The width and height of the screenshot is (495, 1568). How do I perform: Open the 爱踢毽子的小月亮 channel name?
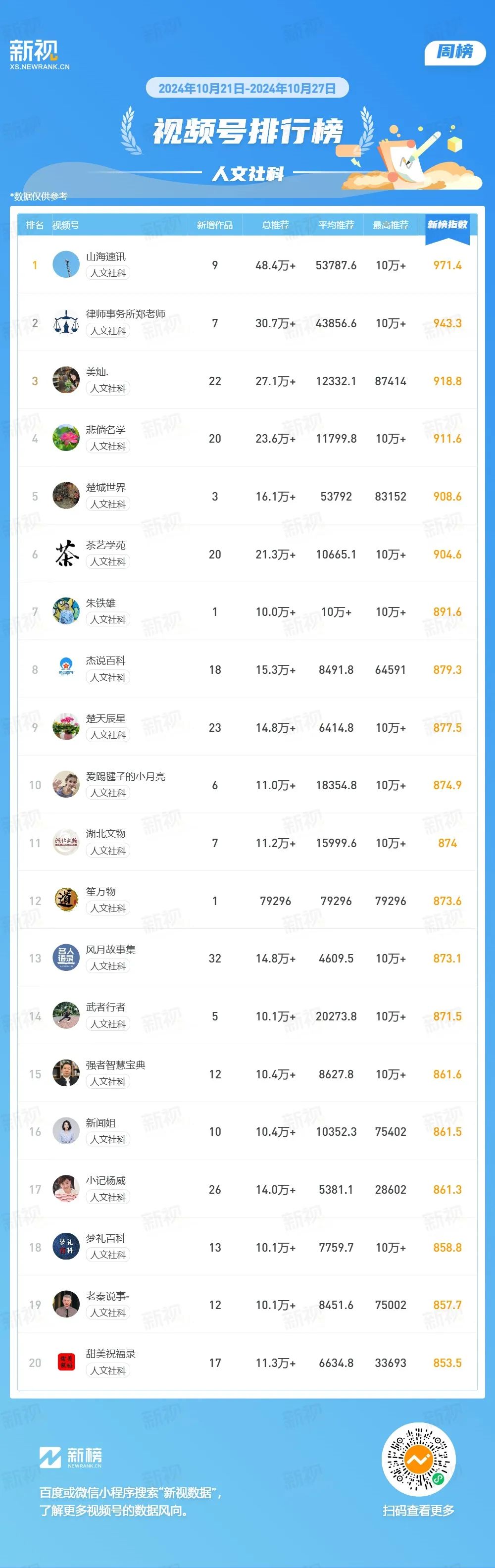[x=125, y=776]
